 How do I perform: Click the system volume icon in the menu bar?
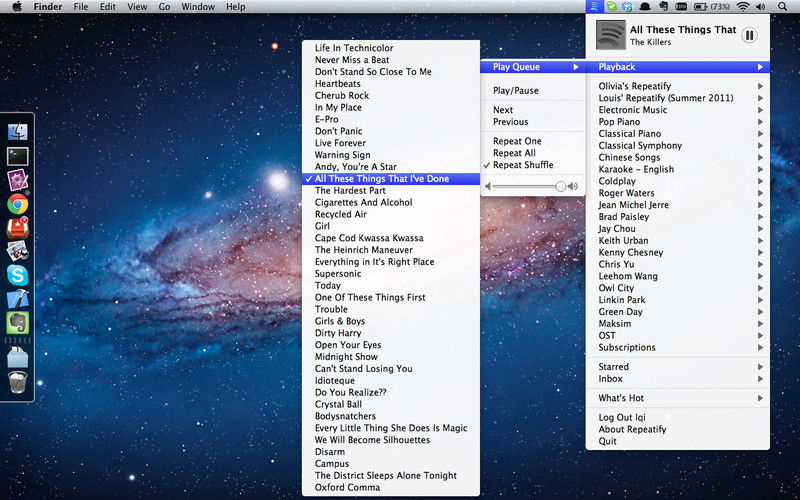(x=761, y=7)
